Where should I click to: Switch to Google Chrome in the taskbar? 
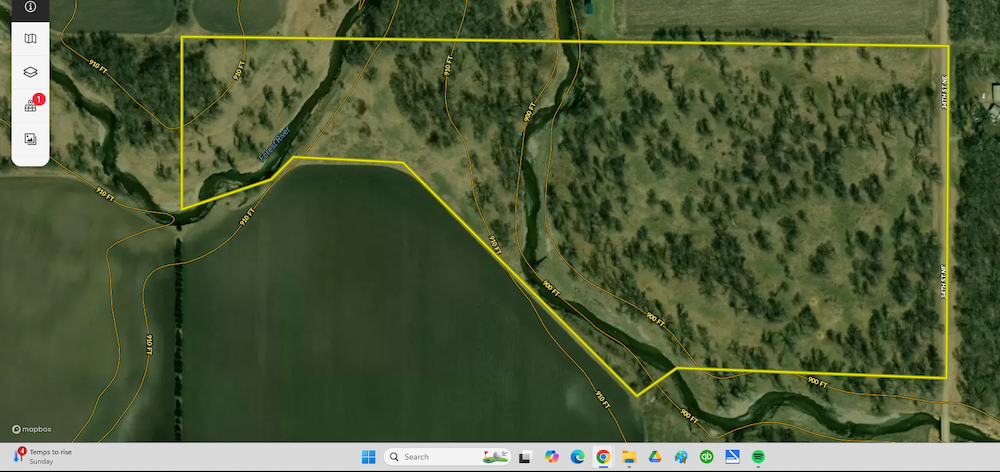point(603,457)
